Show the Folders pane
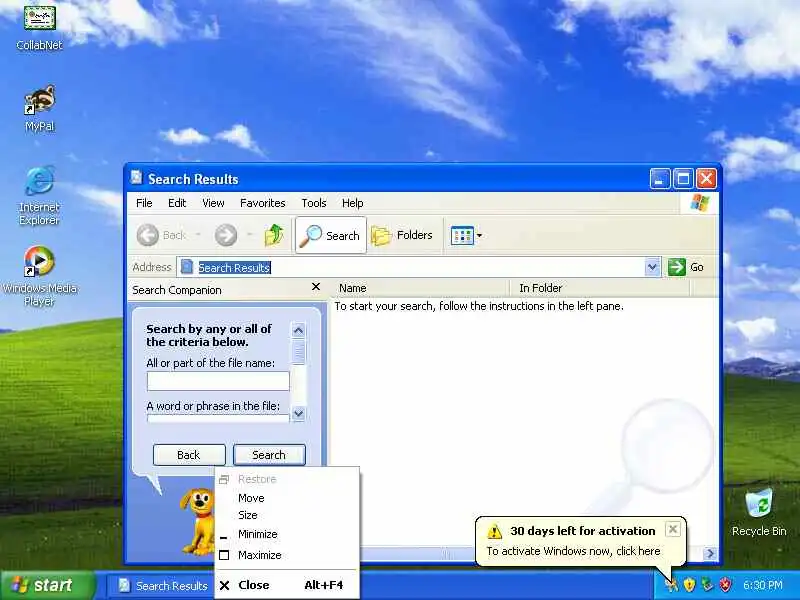The height and width of the screenshot is (600, 800). [x=402, y=235]
